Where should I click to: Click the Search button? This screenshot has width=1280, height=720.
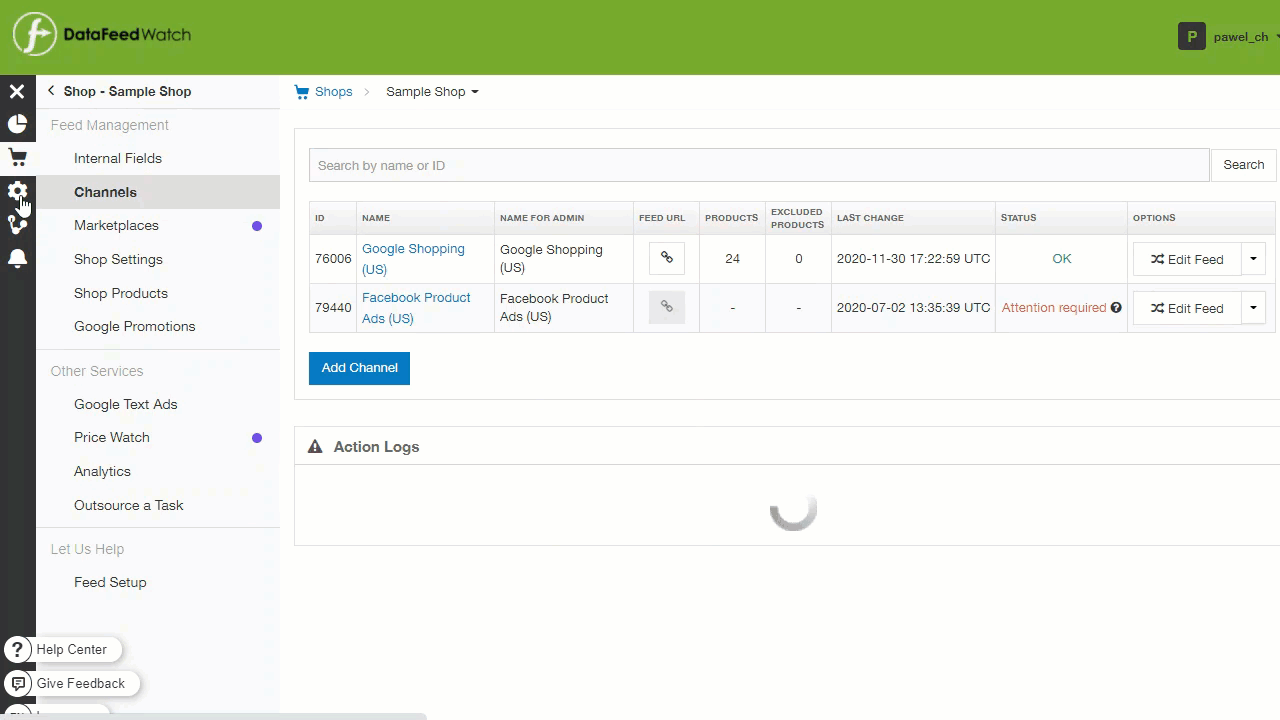click(1243, 165)
